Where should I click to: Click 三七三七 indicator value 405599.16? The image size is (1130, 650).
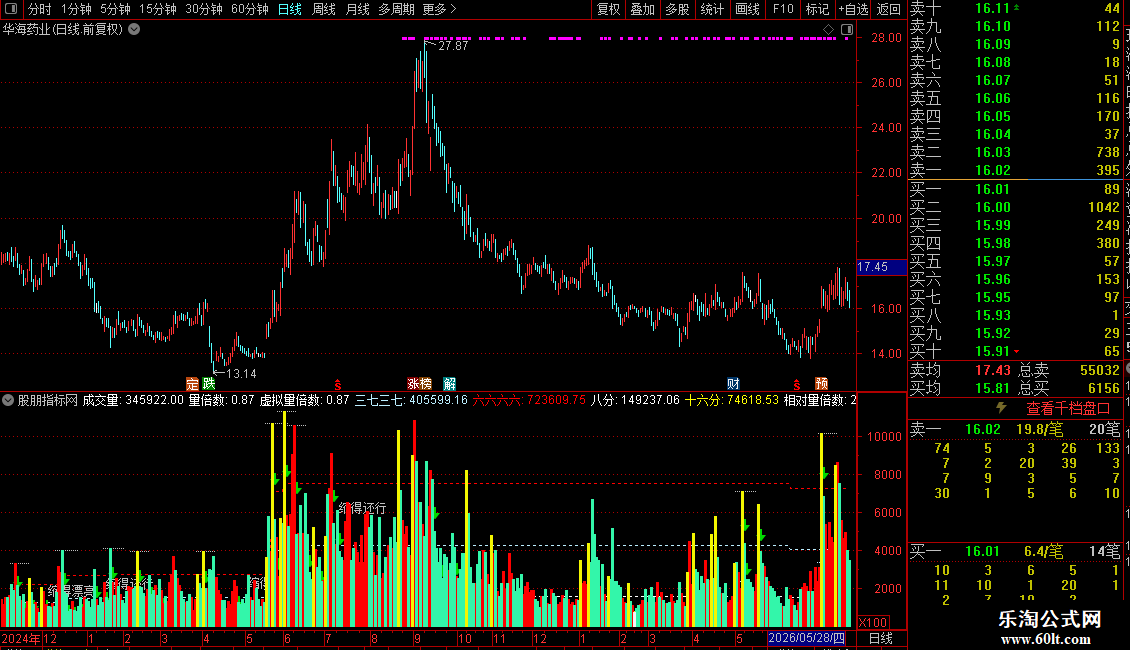pyautogui.click(x=438, y=399)
